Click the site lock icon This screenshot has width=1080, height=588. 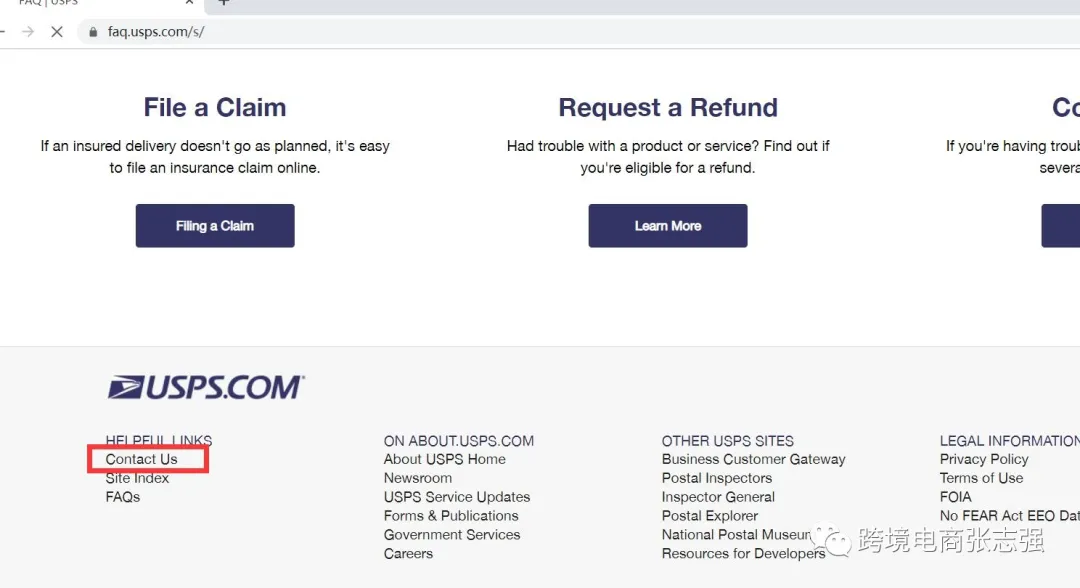tap(93, 32)
